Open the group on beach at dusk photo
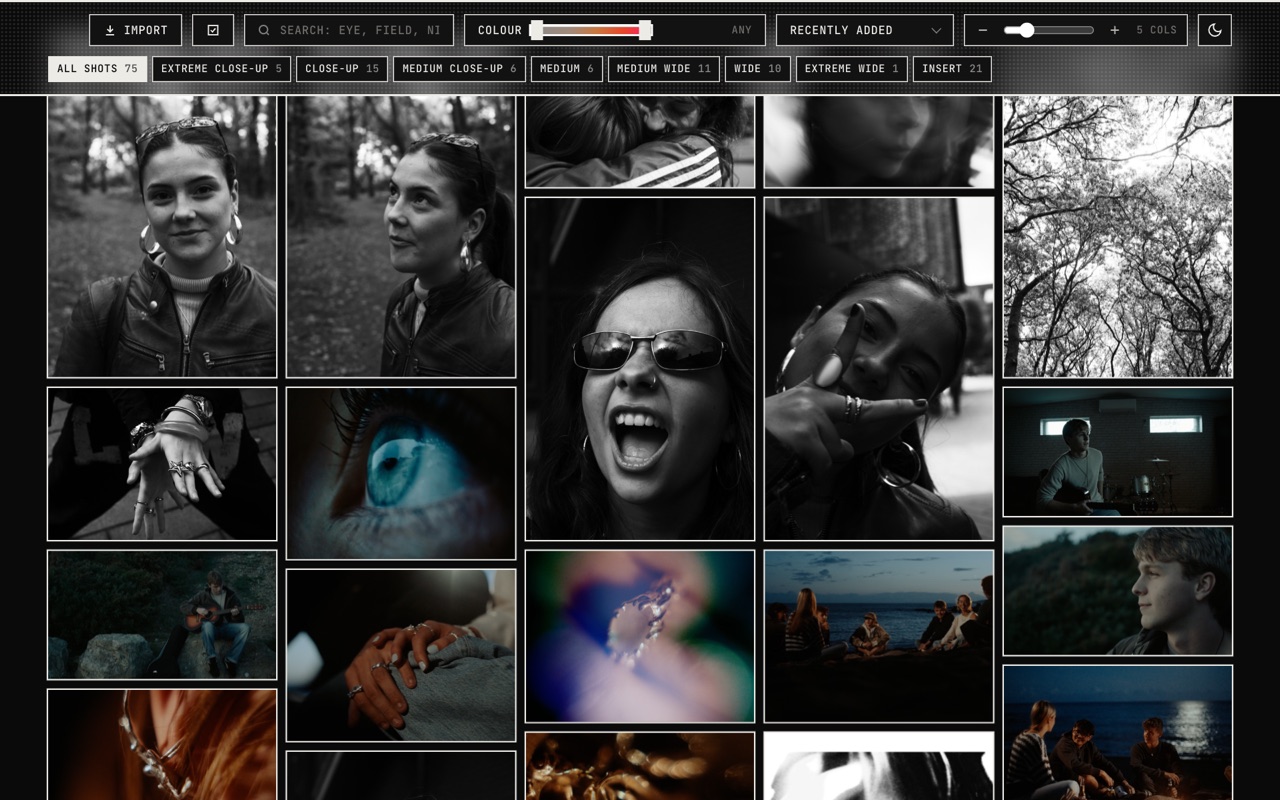1280x800 pixels. tap(879, 636)
